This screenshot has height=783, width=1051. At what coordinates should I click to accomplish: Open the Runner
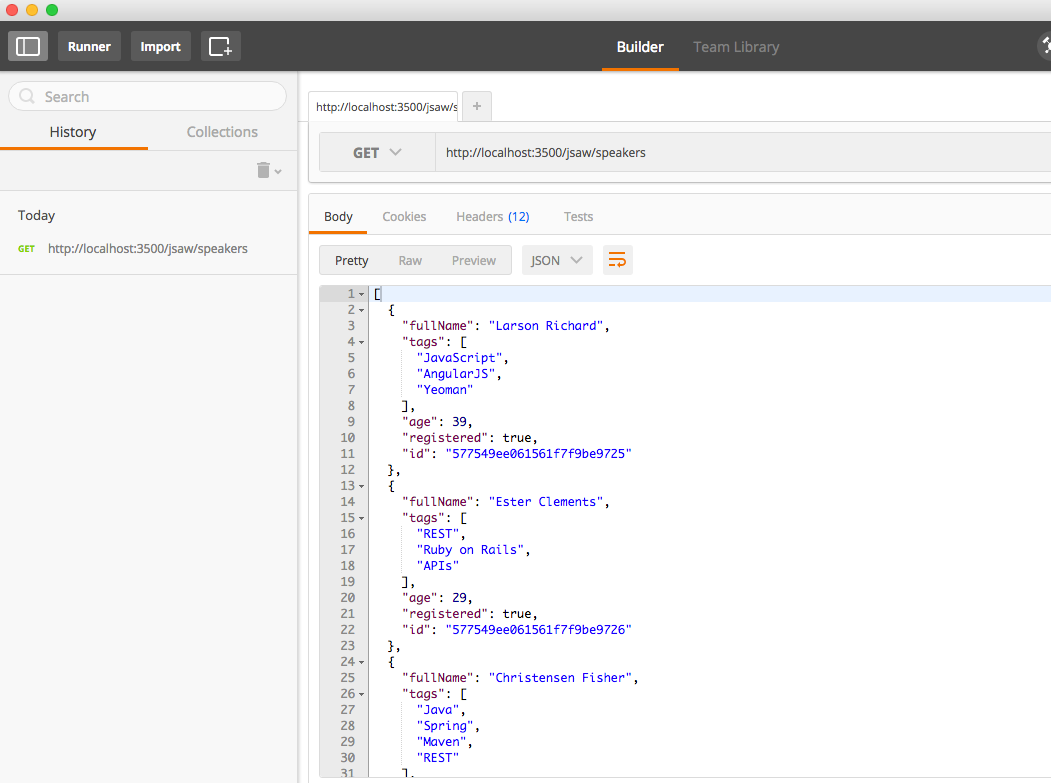pyautogui.click(x=89, y=45)
